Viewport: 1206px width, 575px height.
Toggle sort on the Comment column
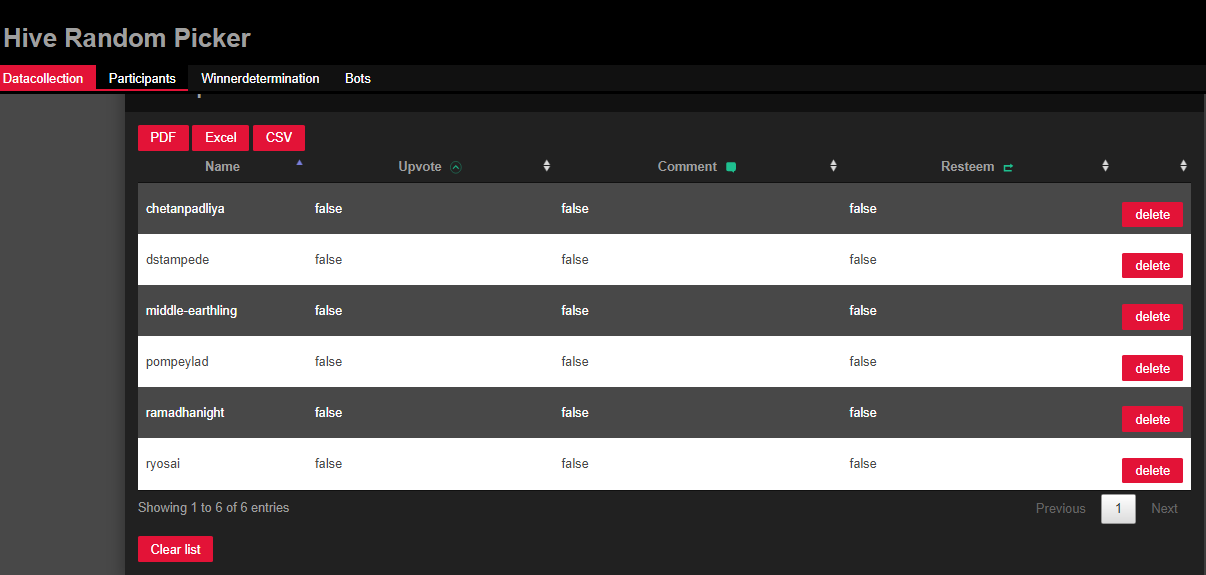pyautogui.click(x=833, y=166)
